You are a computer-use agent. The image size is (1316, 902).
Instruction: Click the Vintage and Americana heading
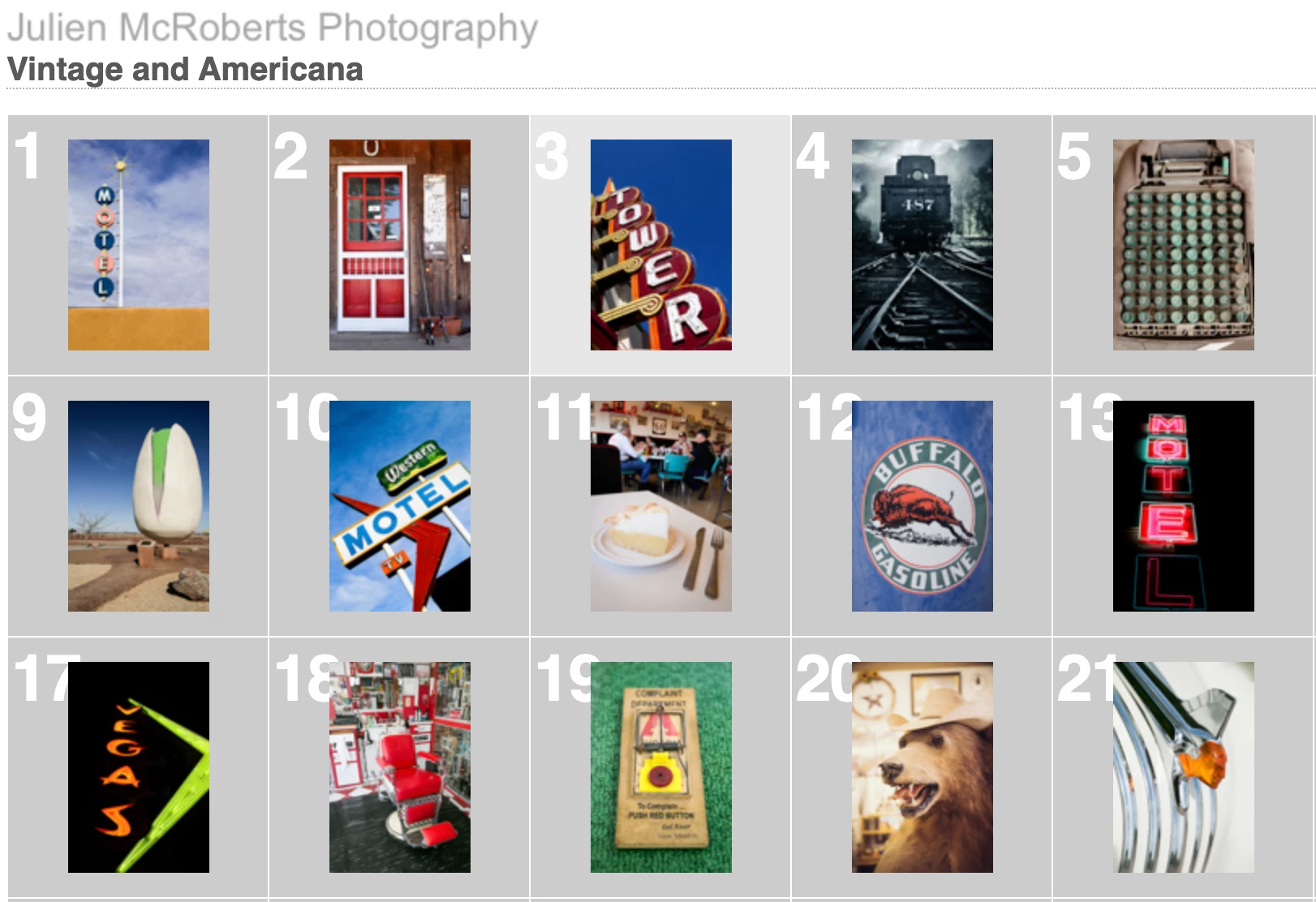(x=185, y=70)
